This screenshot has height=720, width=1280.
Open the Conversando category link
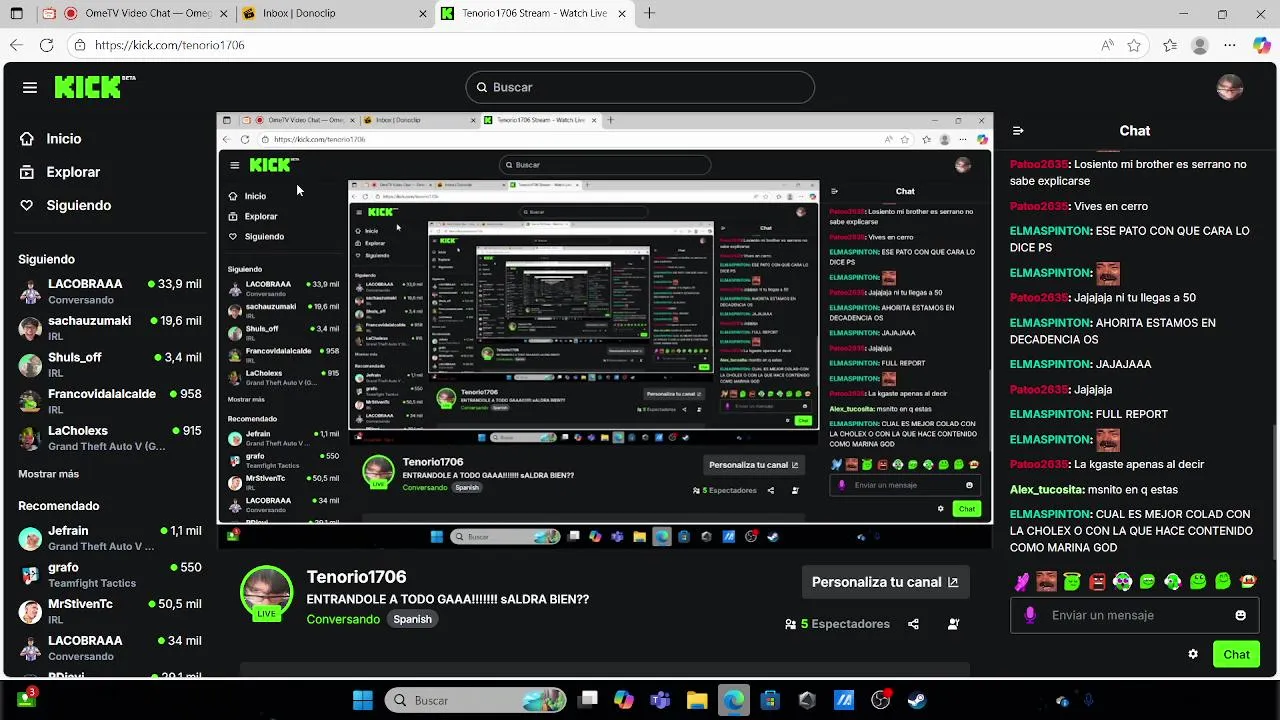tap(343, 619)
